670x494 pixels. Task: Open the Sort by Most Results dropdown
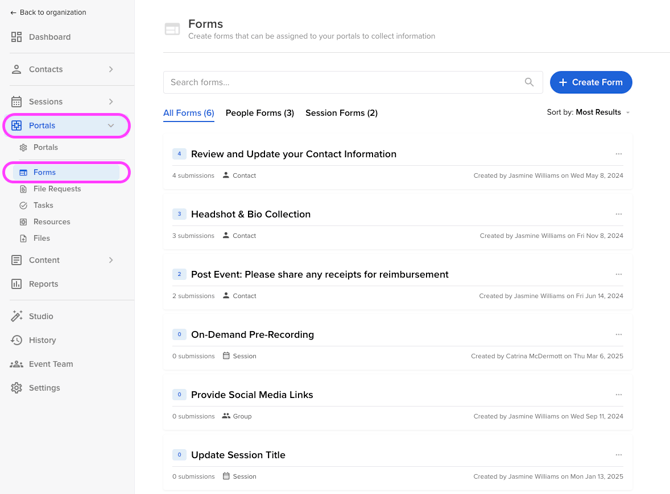point(589,113)
